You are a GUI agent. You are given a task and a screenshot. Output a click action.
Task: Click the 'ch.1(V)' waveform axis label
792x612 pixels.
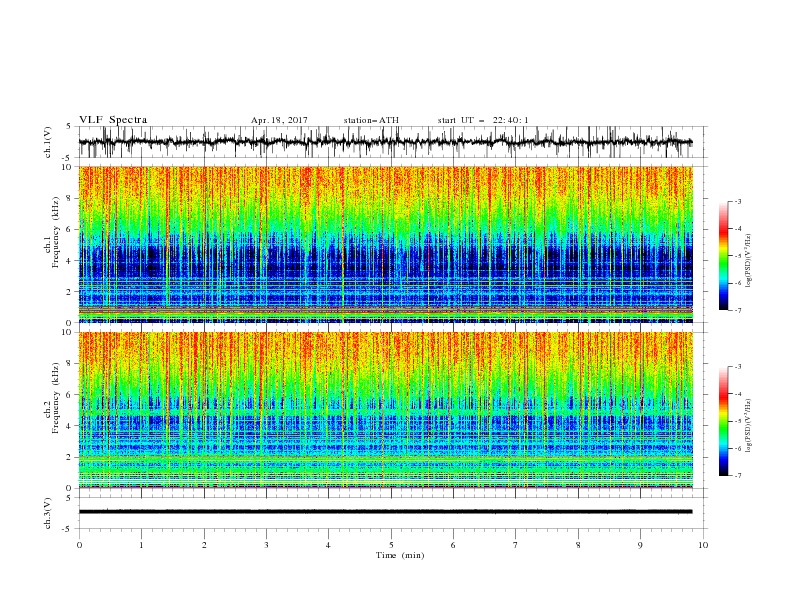point(47,142)
